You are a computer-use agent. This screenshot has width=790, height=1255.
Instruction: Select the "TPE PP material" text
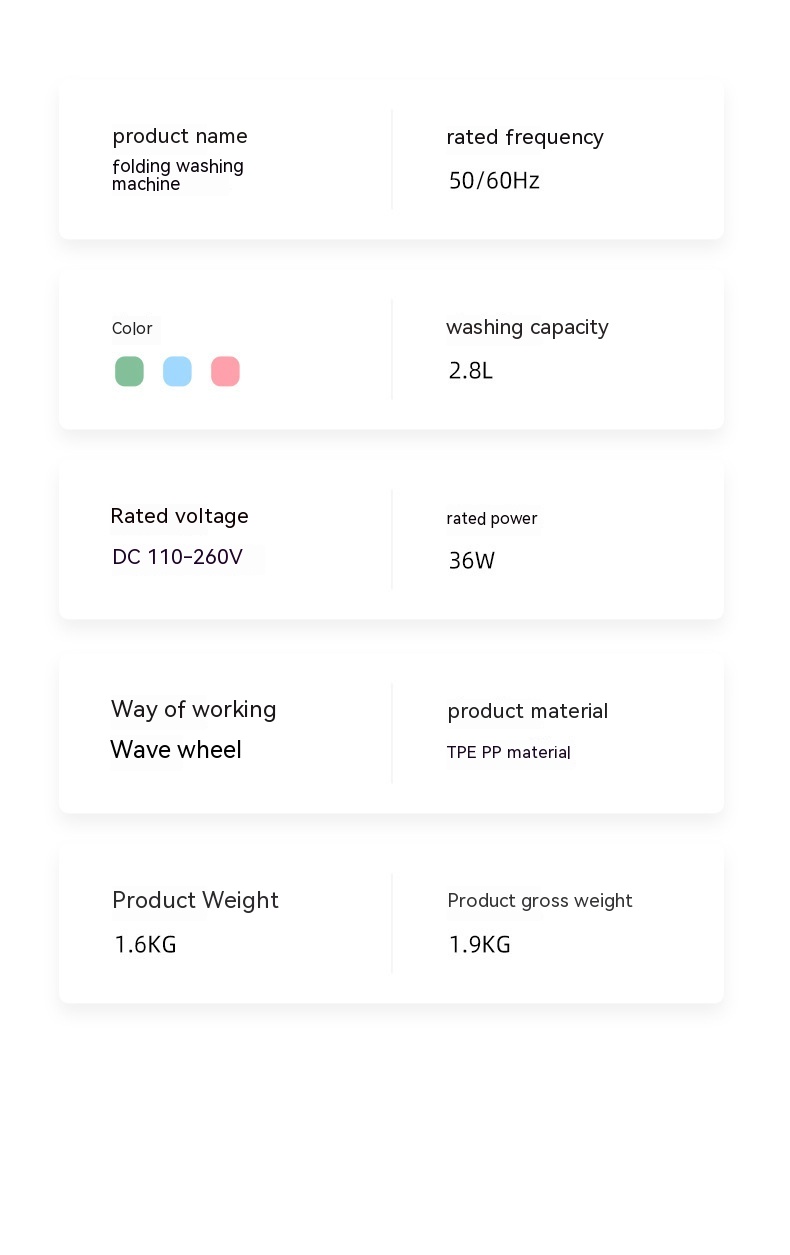[508, 752]
